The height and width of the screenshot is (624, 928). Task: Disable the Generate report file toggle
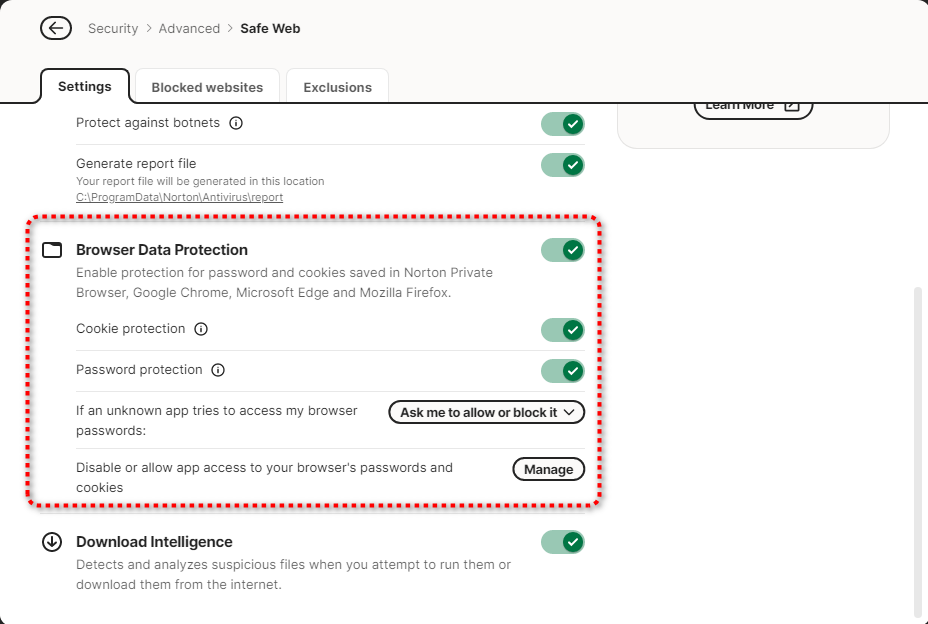(563, 165)
